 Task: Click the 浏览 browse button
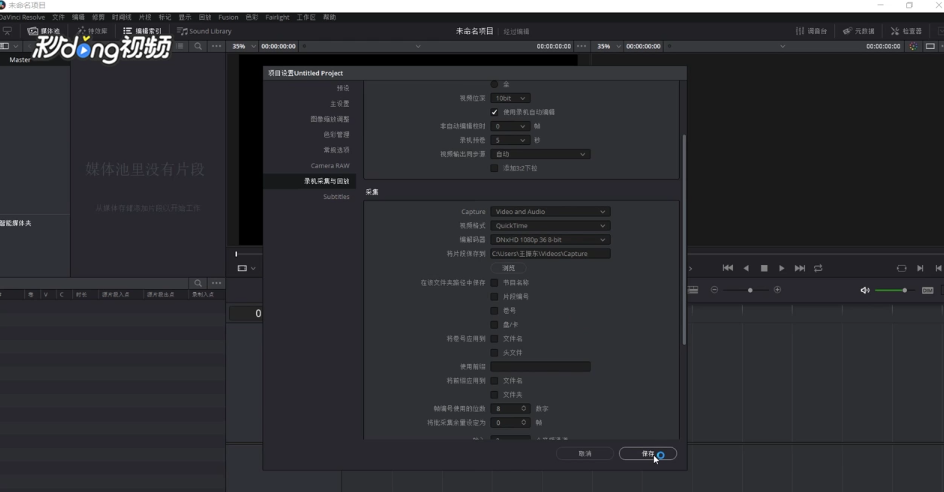click(509, 268)
